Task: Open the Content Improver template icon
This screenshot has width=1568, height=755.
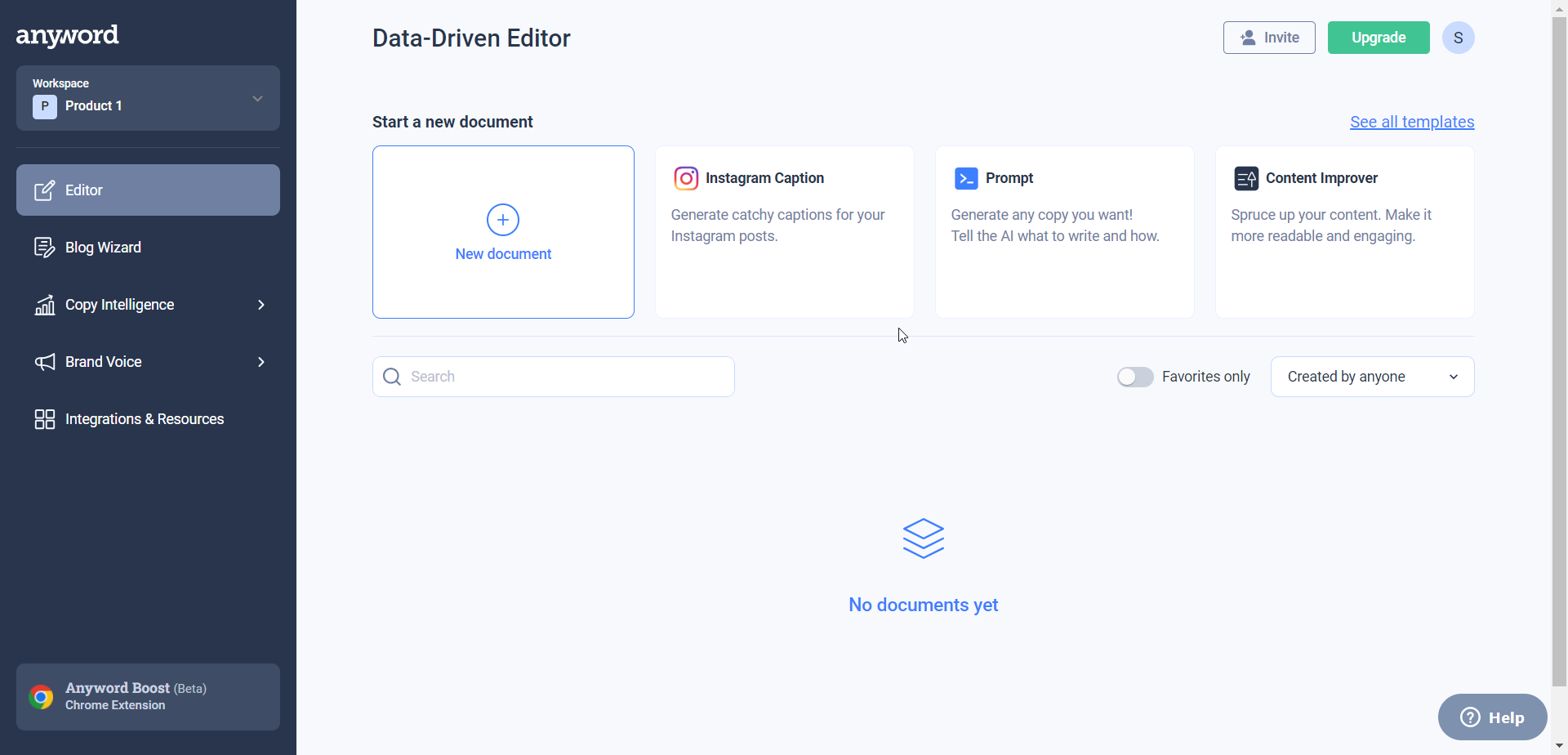Action: tap(1246, 178)
